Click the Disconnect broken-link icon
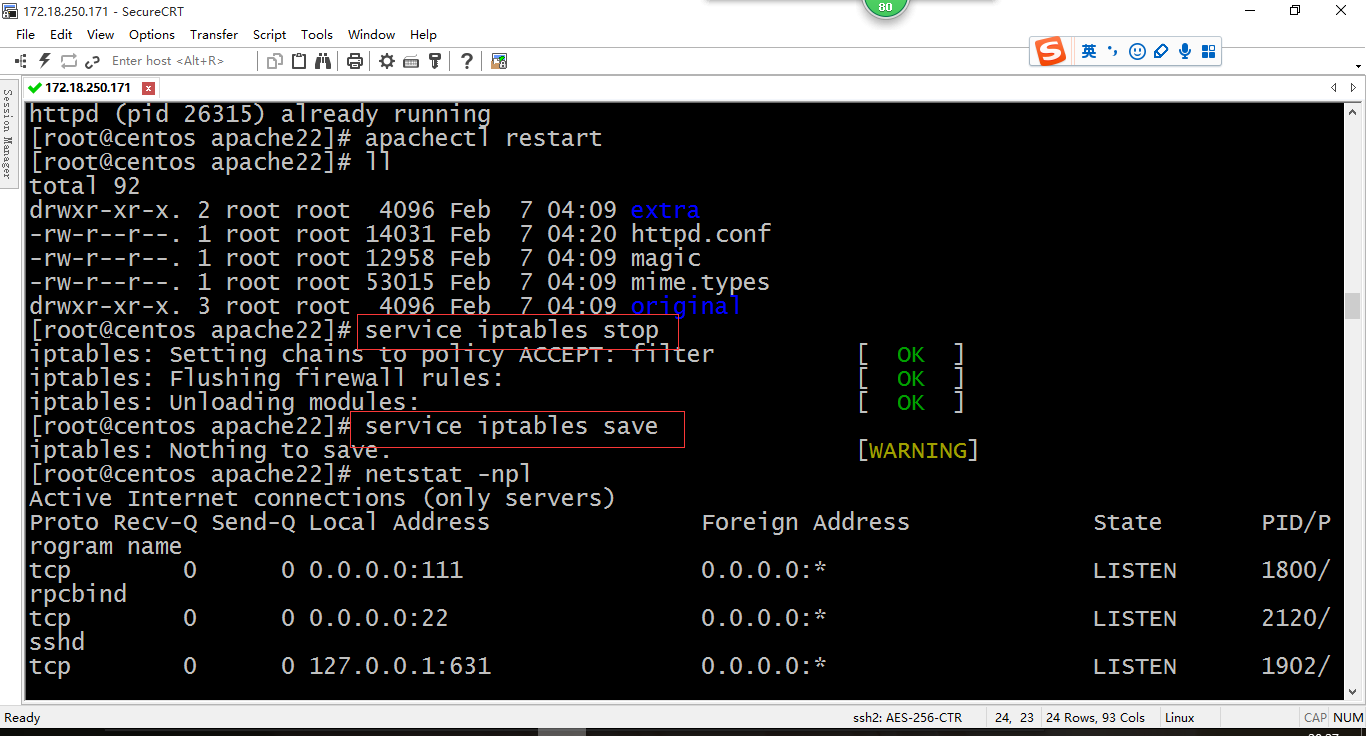The image size is (1366, 736). [x=93, y=61]
